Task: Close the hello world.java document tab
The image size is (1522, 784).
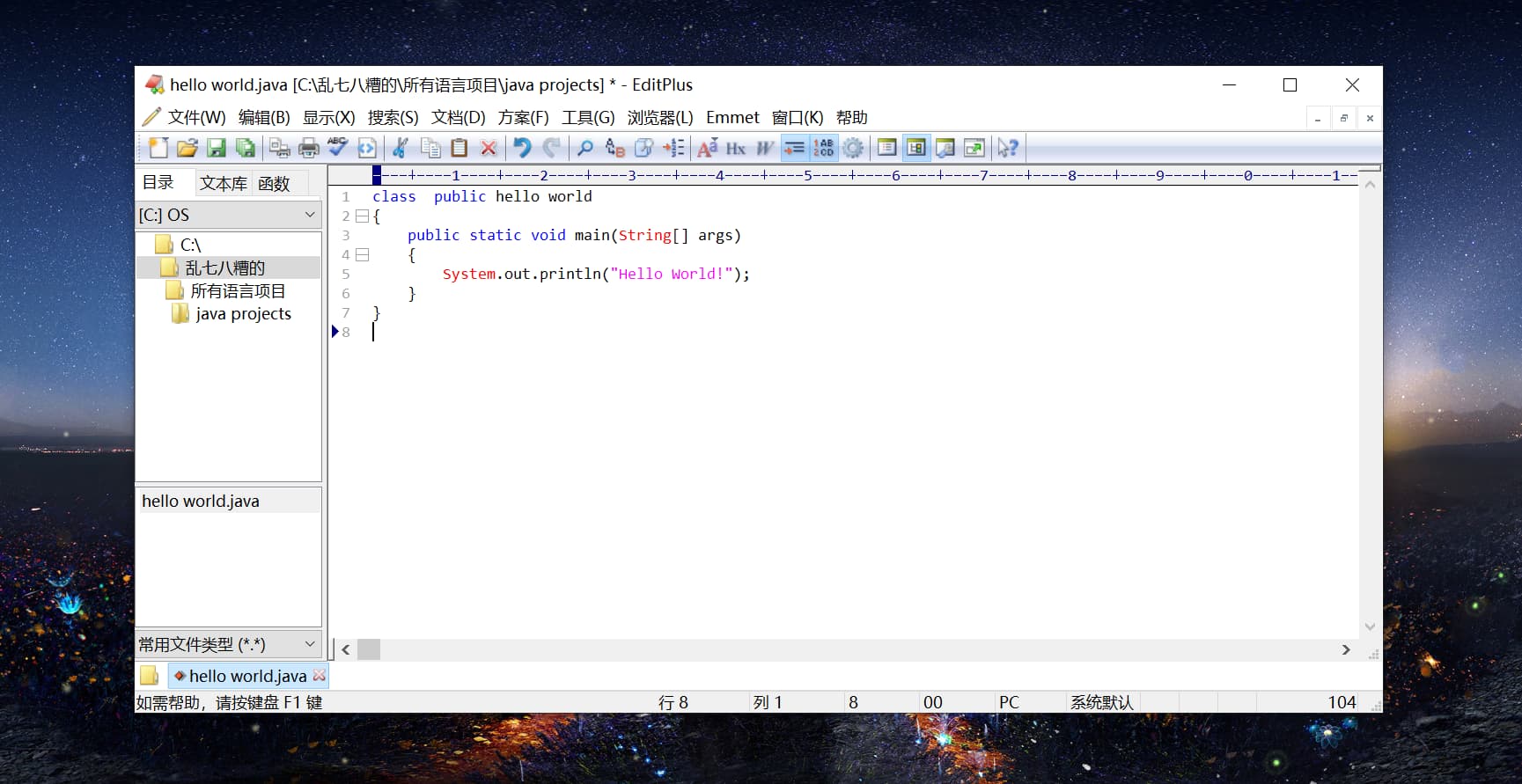Action: click(319, 676)
